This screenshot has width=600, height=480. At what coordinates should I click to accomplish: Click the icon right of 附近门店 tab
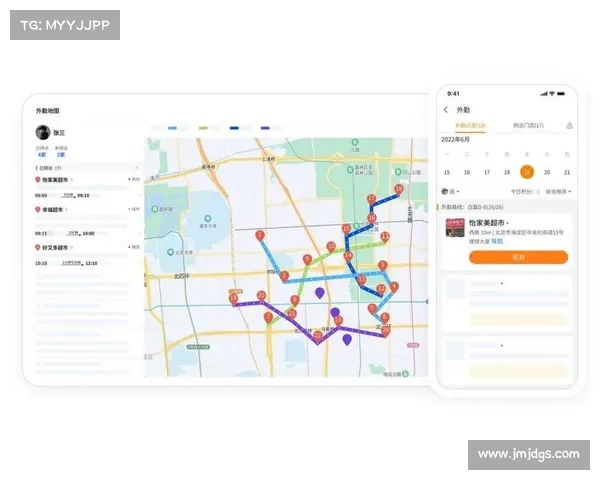pos(569,126)
